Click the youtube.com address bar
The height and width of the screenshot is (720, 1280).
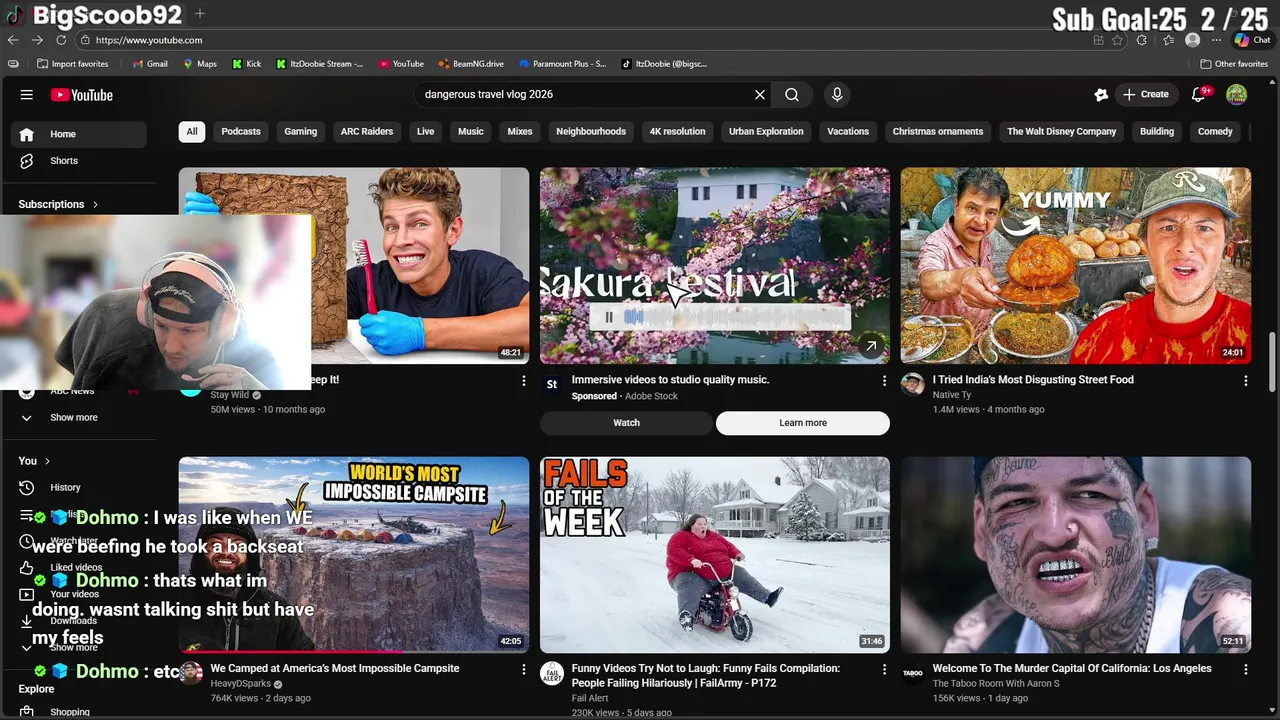coord(580,40)
